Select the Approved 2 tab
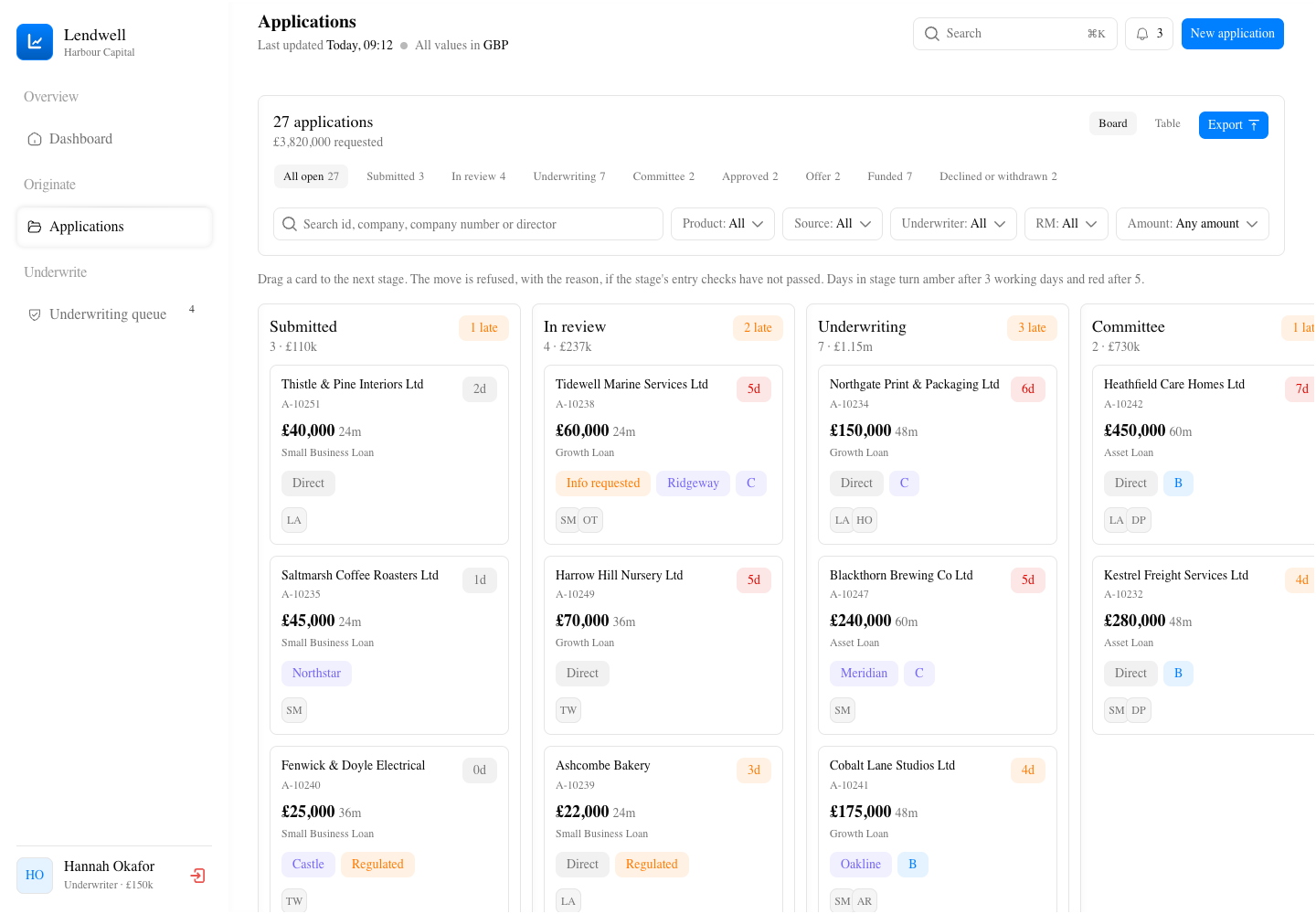The image size is (1316, 914). click(750, 176)
